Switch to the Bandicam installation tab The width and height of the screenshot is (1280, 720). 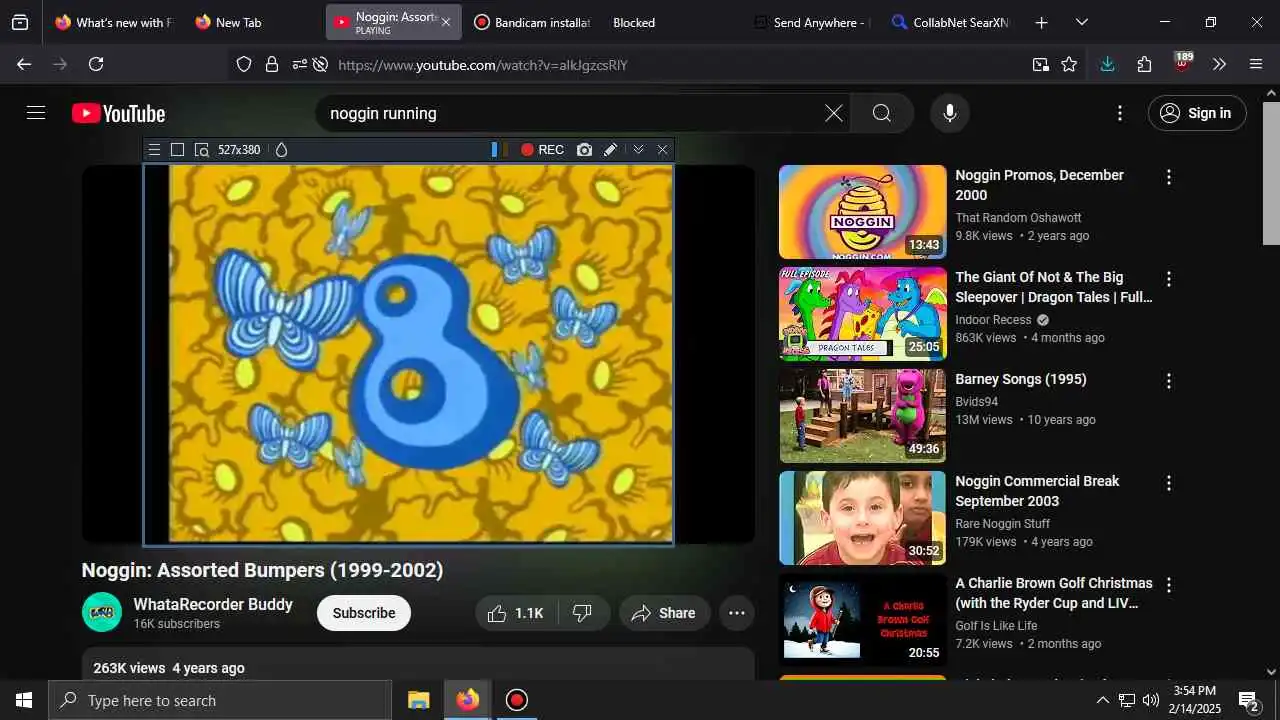pyautogui.click(x=532, y=22)
